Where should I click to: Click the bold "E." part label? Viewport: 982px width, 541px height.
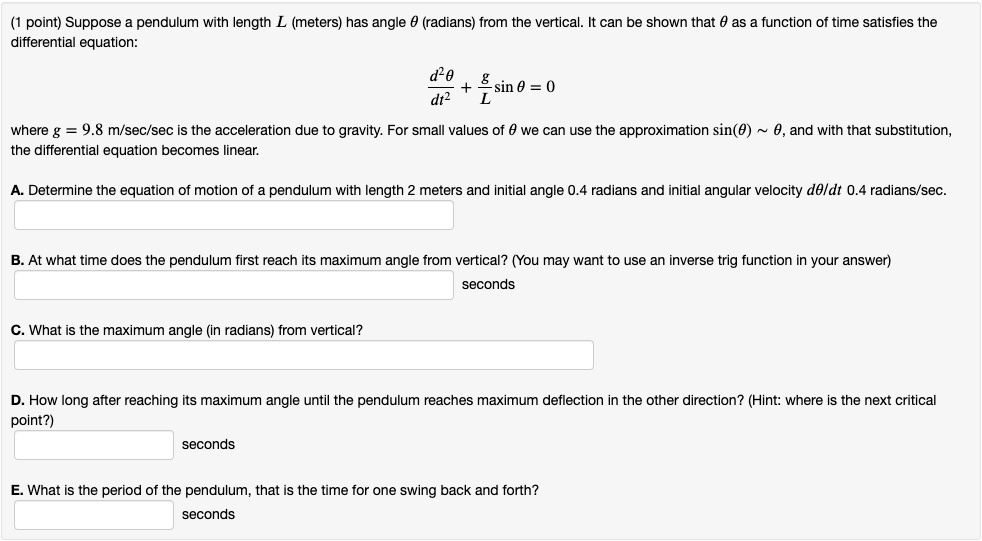coord(18,490)
